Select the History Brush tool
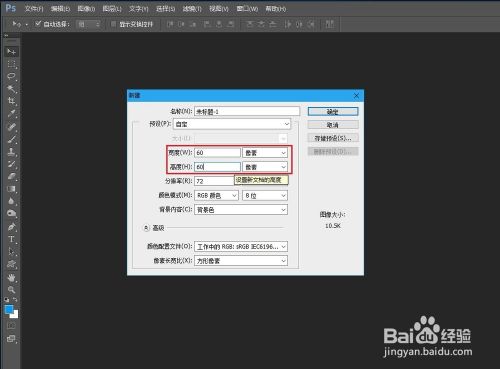This screenshot has width=500, height=369. tap(11, 164)
